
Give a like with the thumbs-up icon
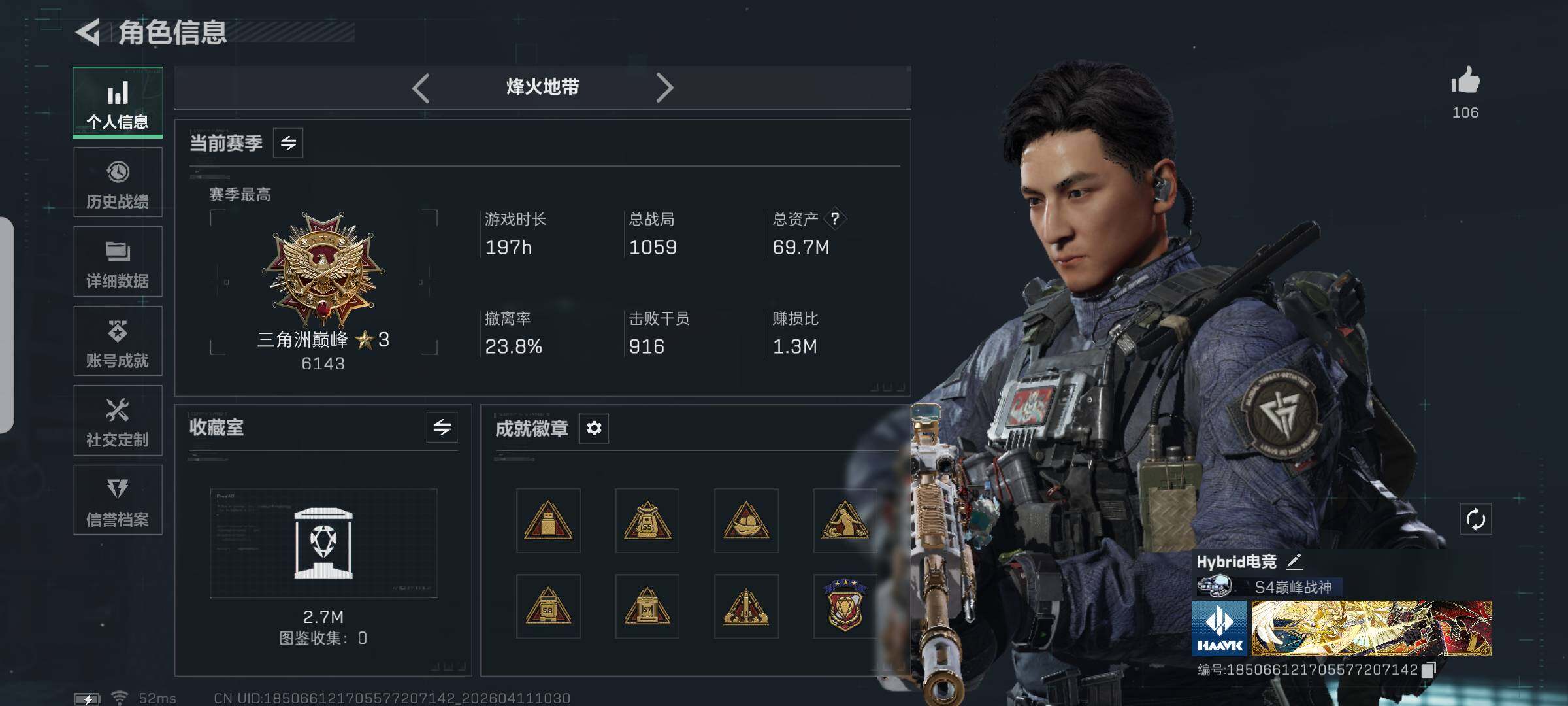[x=1465, y=81]
